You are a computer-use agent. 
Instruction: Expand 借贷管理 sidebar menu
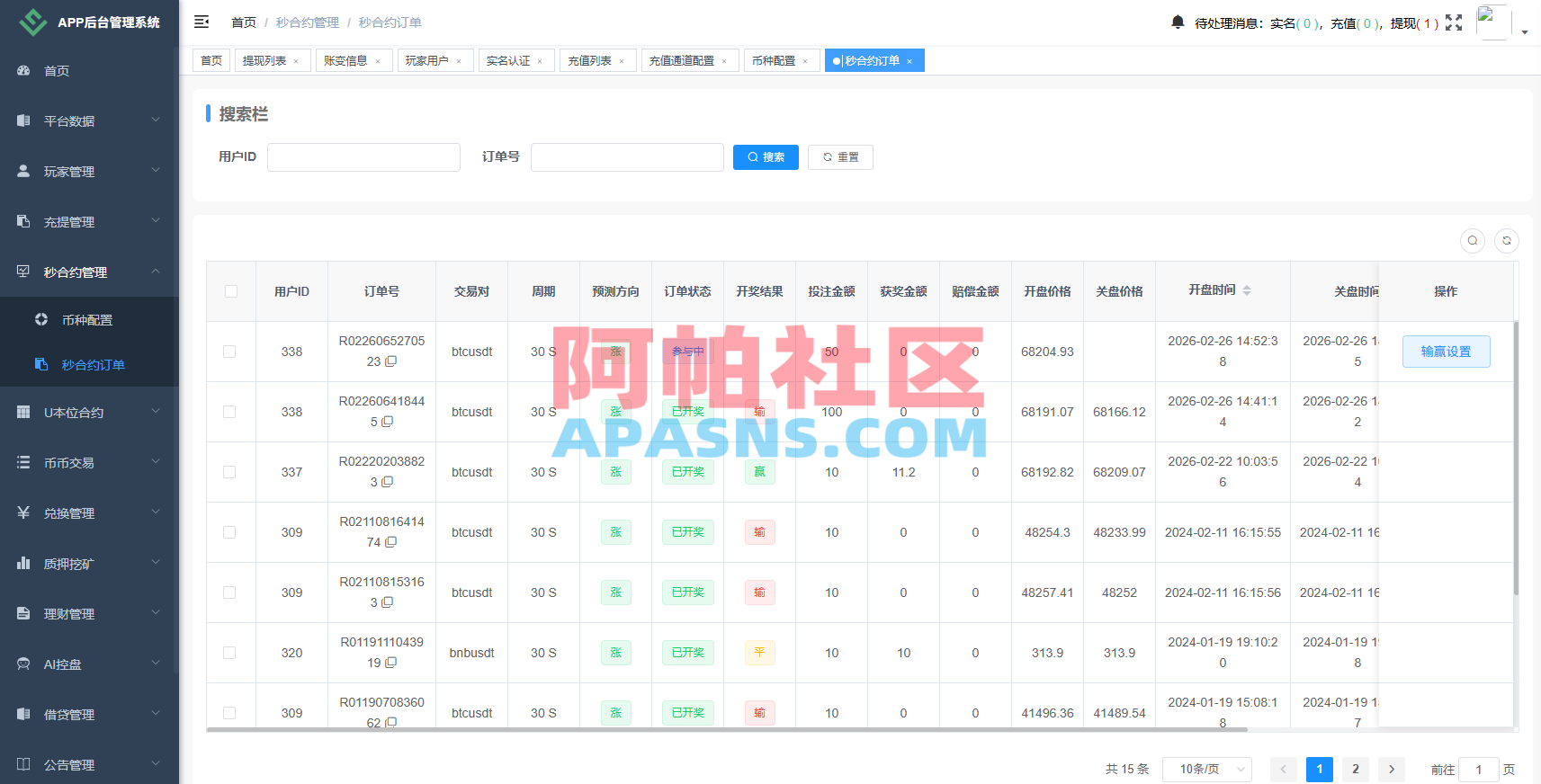click(x=89, y=714)
